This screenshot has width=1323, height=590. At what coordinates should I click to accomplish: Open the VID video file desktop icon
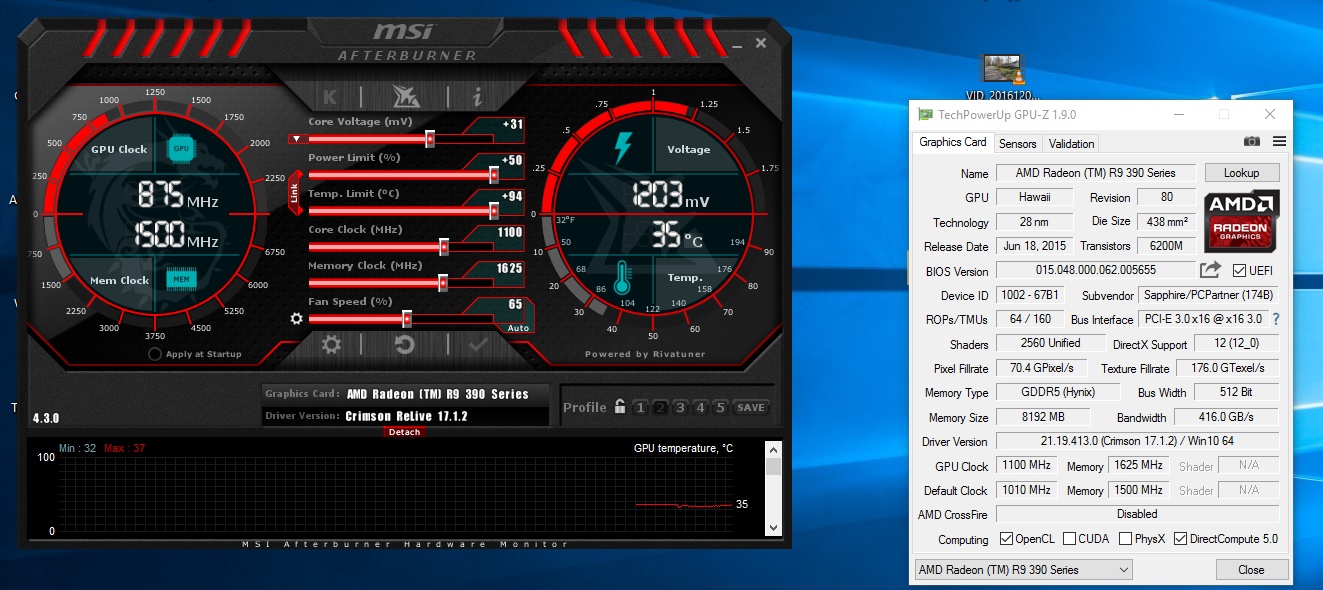coord(1001,77)
